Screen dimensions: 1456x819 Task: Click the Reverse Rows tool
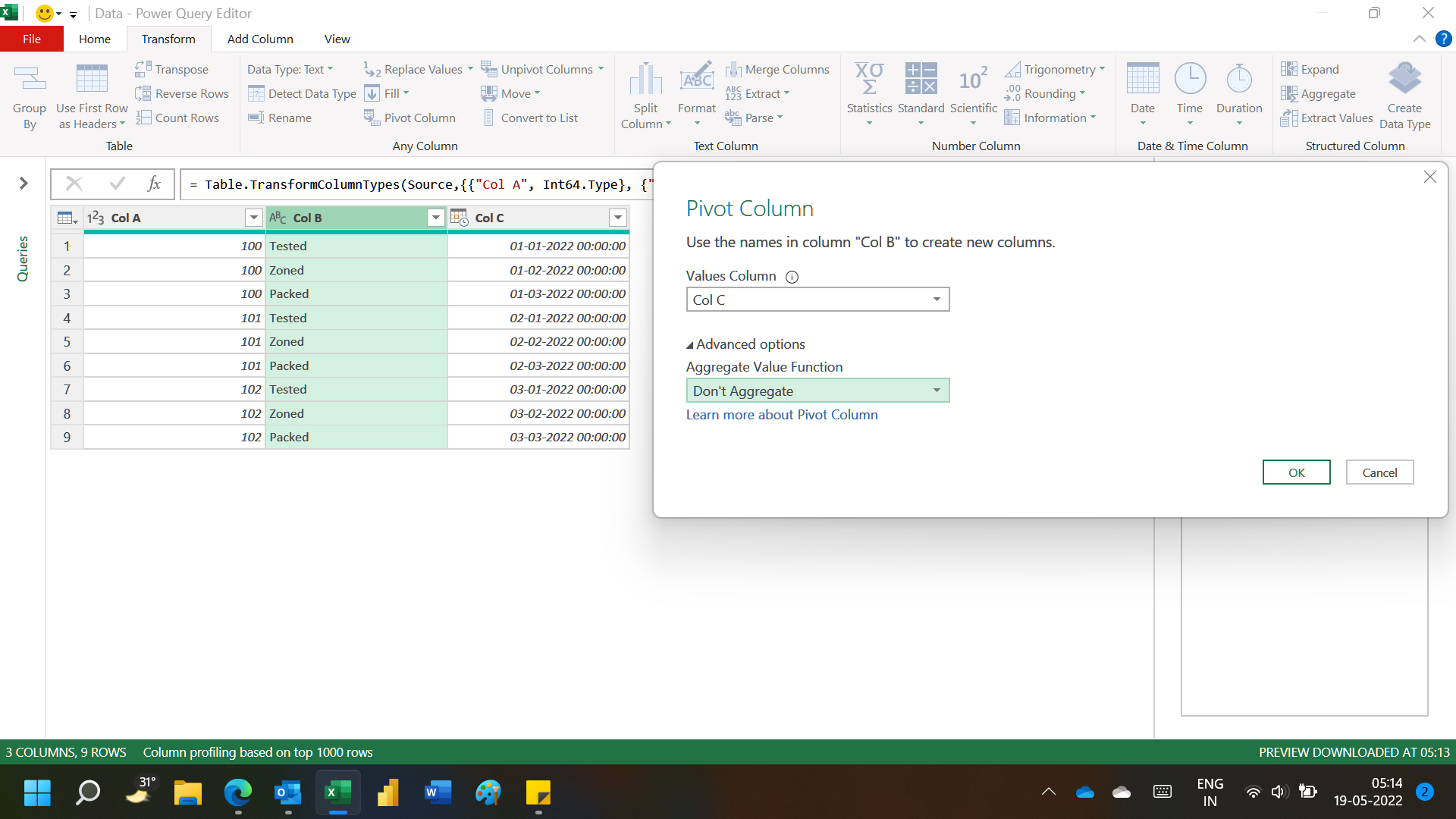click(182, 93)
